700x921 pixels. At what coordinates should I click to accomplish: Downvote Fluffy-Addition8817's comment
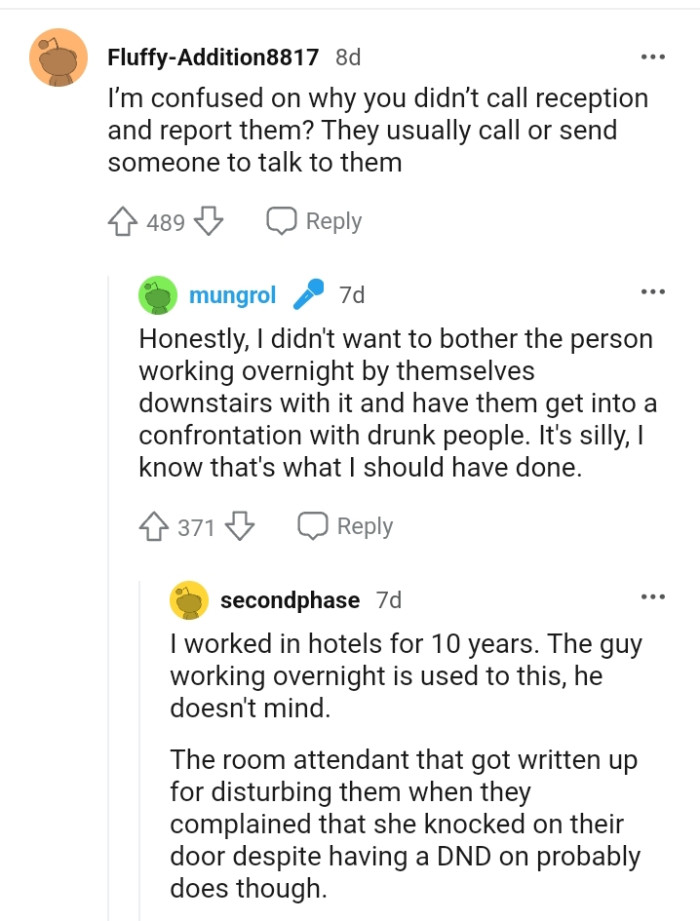[x=206, y=221]
